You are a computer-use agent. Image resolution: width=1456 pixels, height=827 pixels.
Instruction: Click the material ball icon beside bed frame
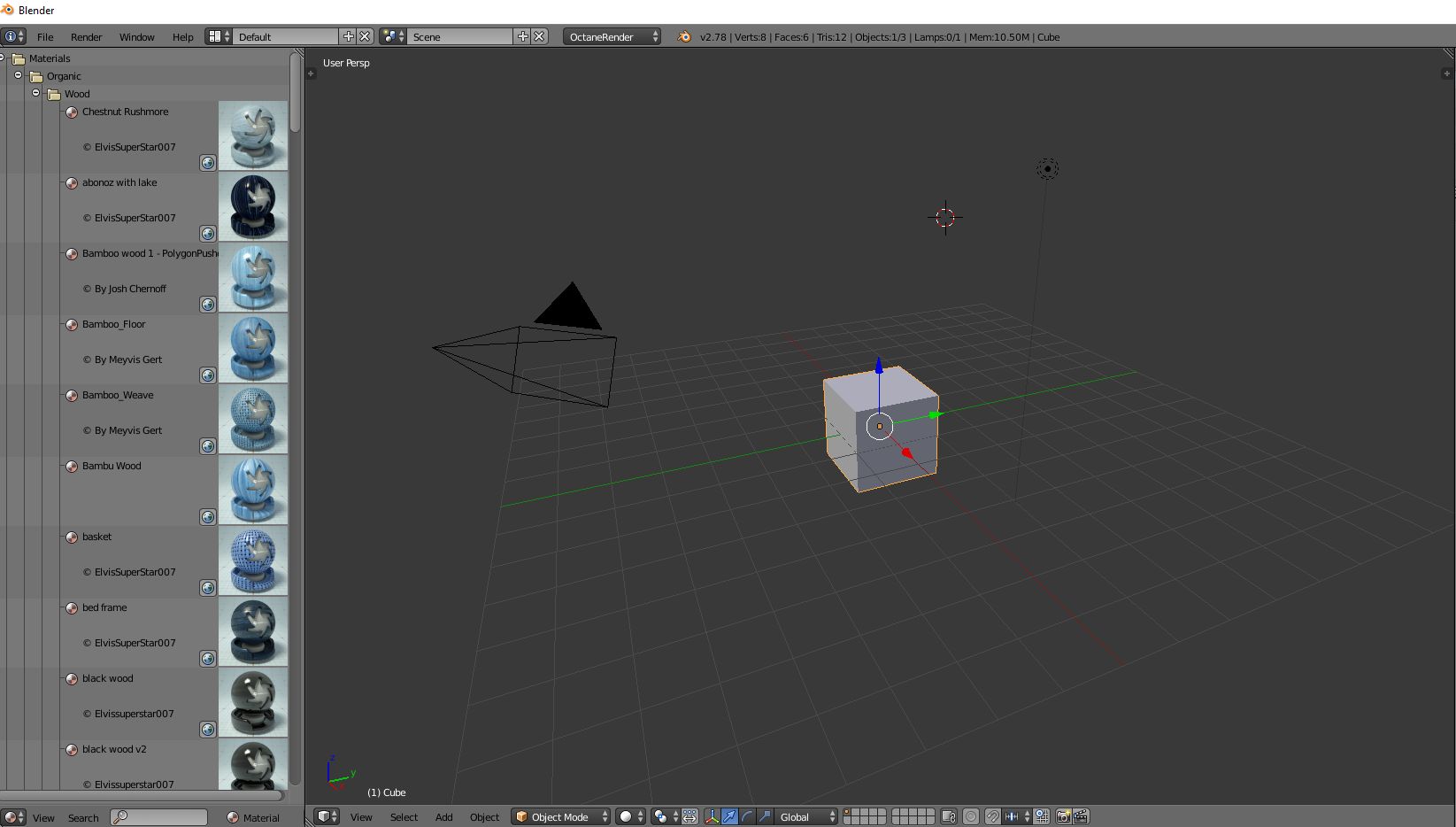72,607
